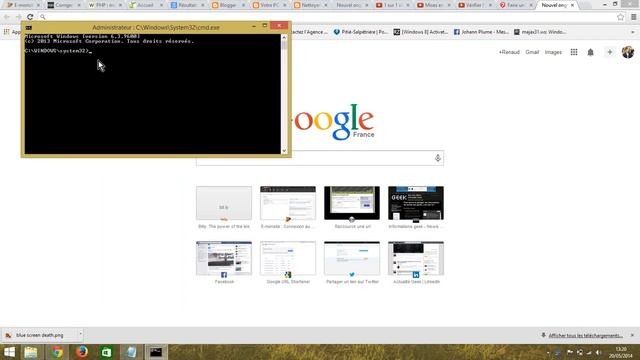Click the +Renaud link
This screenshot has height=360, width=640.
[x=509, y=52]
